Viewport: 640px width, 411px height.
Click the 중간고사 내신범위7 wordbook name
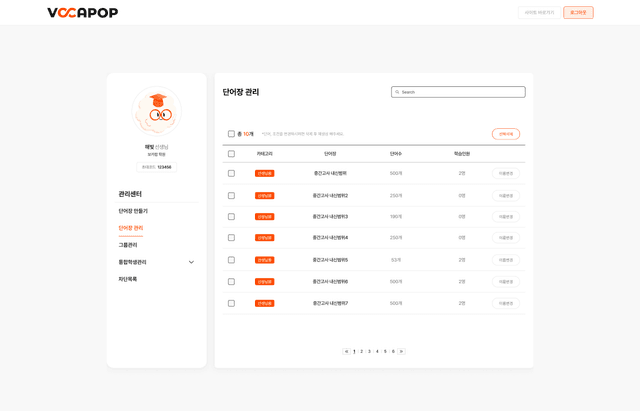click(x=330, y=303)
